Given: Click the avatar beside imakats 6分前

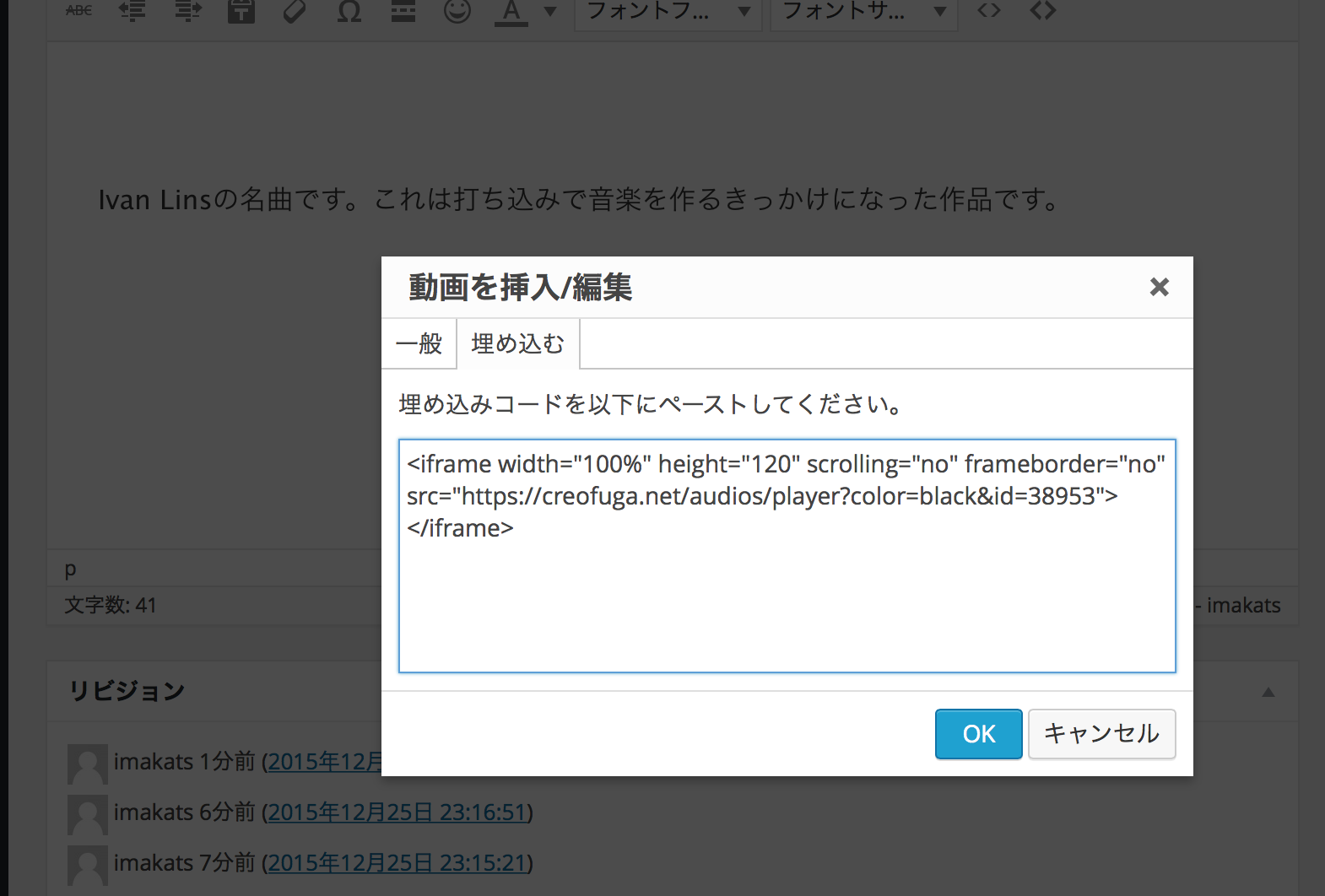Looking at the screenshot, I should coord(88,815).
